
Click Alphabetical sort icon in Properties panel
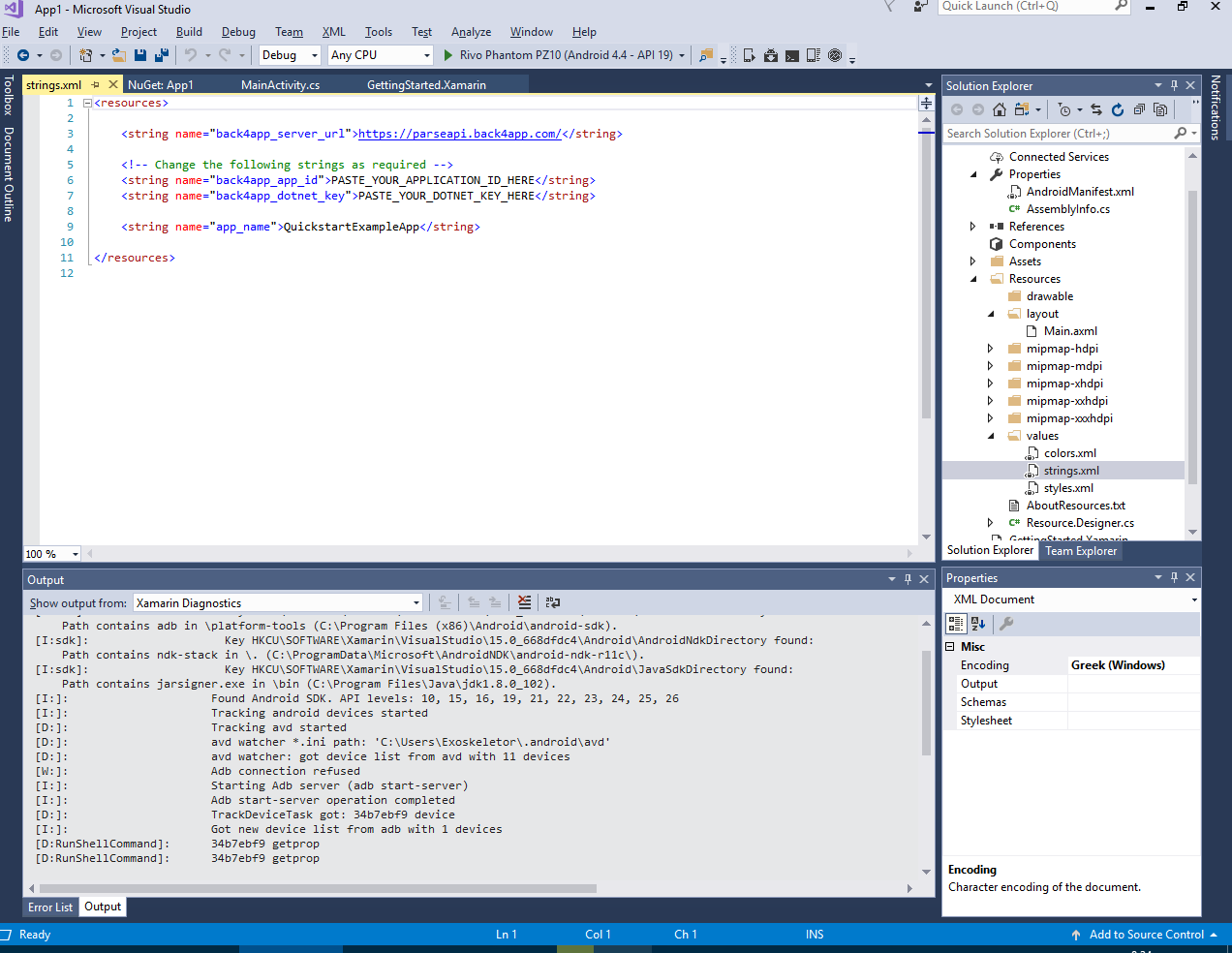(x=978, y=624)
